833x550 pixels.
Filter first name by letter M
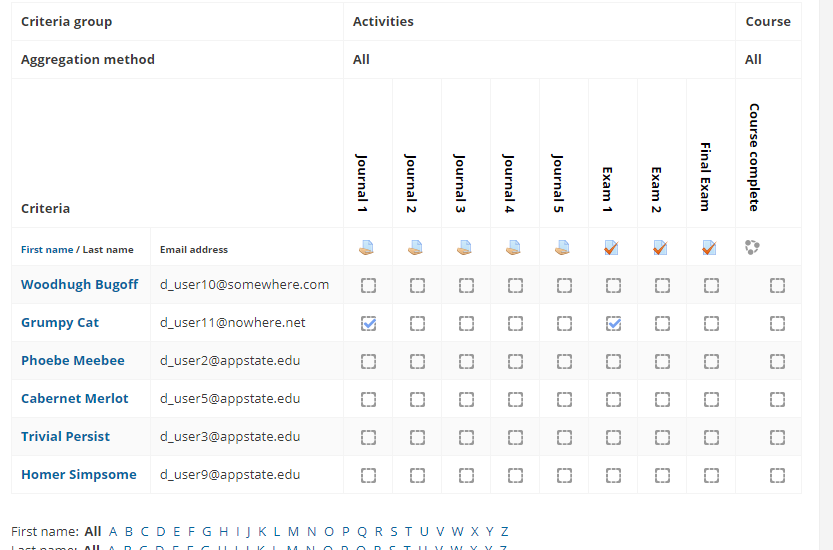(x=293, y=531)
